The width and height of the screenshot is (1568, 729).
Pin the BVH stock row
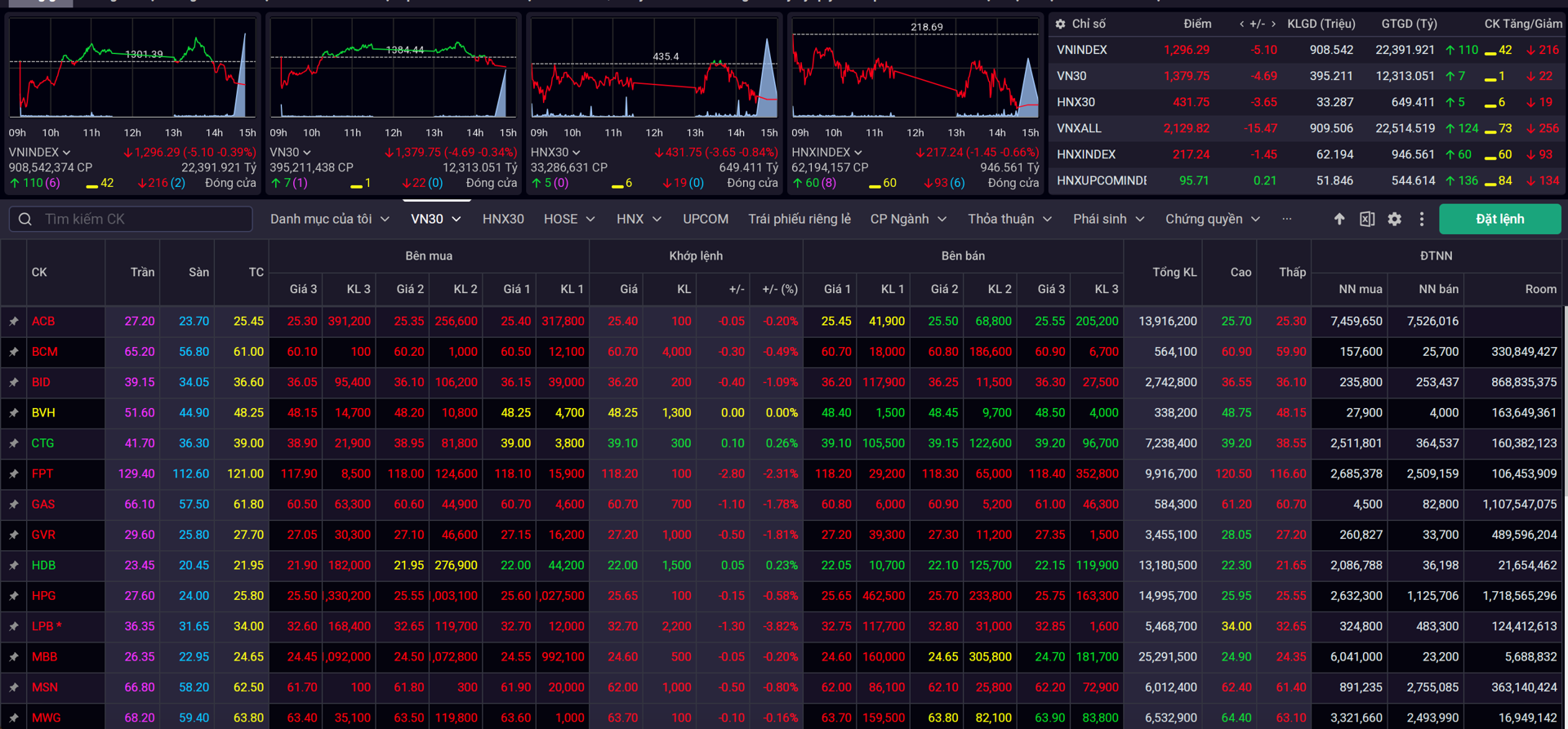[x=14, y=413]
